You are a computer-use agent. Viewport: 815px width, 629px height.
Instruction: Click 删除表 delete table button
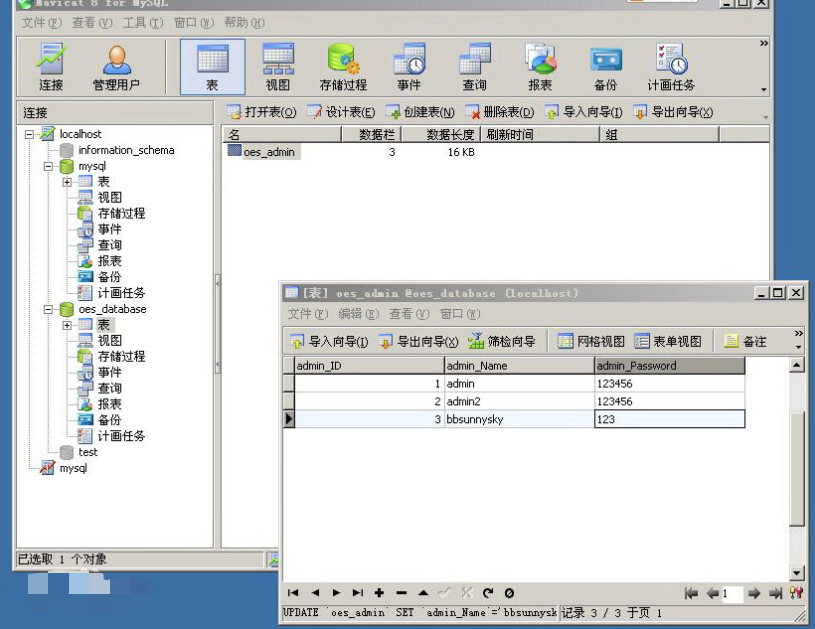point(499,112)
